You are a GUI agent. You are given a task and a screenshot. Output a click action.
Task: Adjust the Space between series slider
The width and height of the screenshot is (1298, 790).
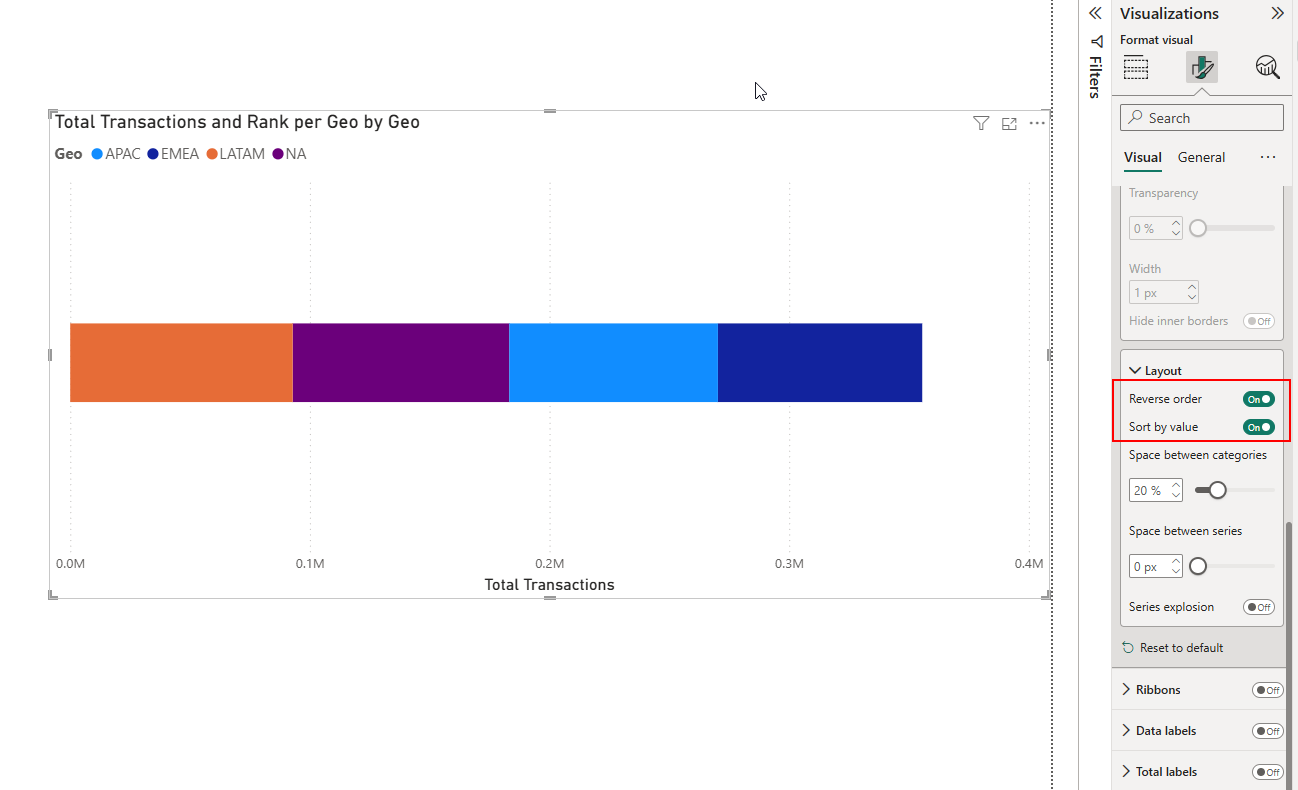pos(1198,566)
